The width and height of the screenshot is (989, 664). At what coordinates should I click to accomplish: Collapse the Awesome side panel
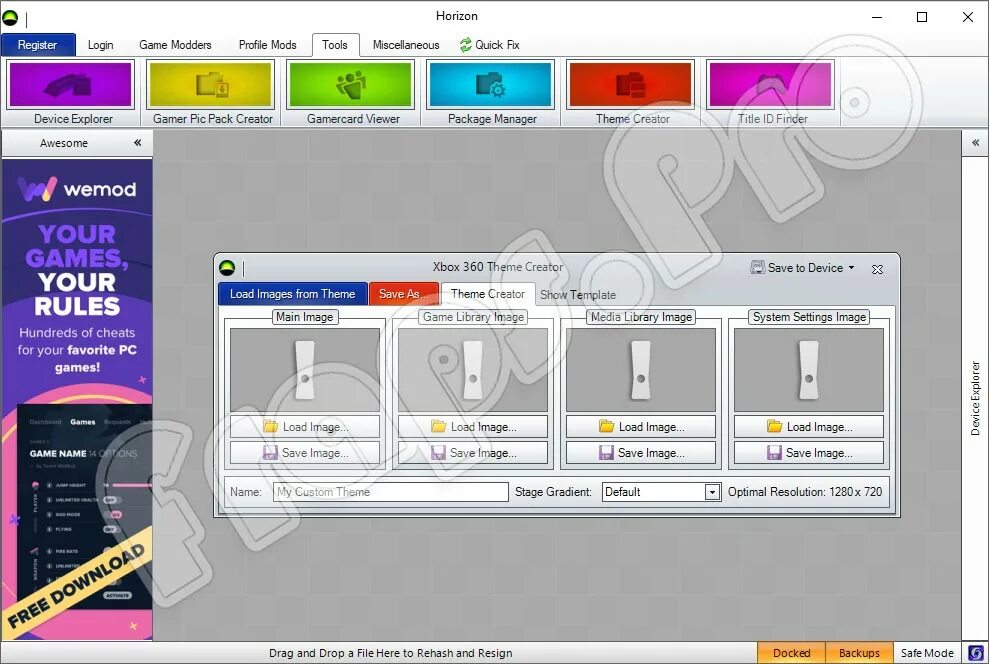click(x=138, y=143)
